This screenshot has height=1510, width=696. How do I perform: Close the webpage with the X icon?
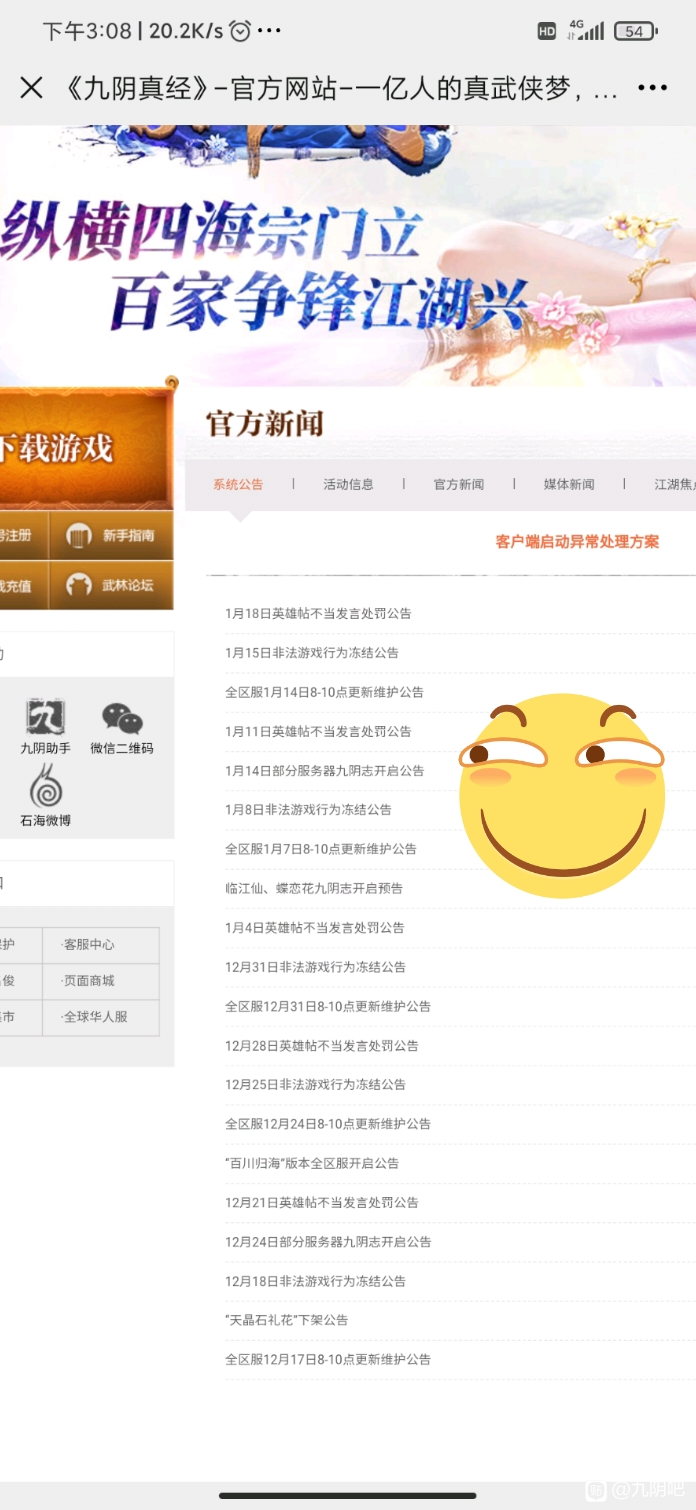pyautogui.click(x=32, y=88)
